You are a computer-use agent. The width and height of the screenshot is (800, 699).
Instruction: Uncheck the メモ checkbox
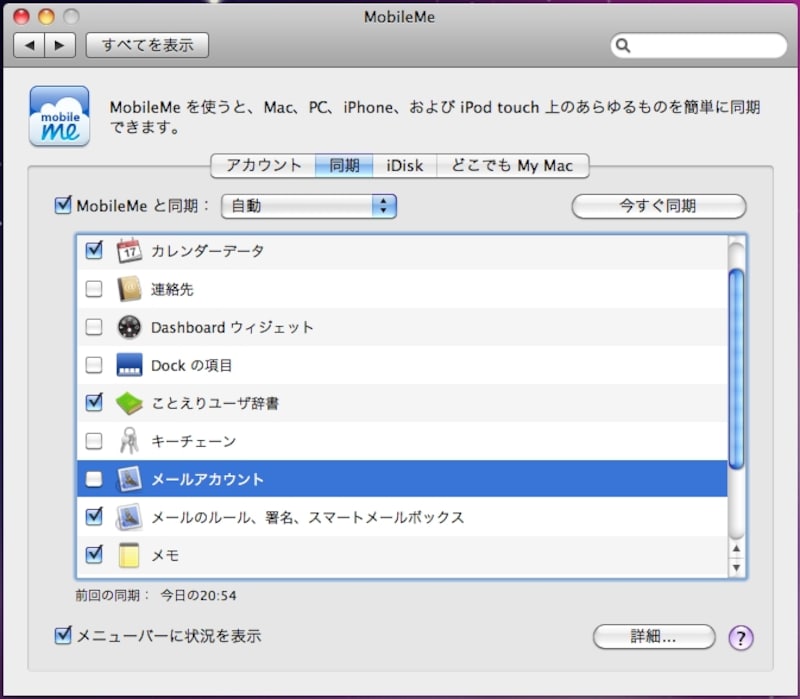[x=94, y=555]
